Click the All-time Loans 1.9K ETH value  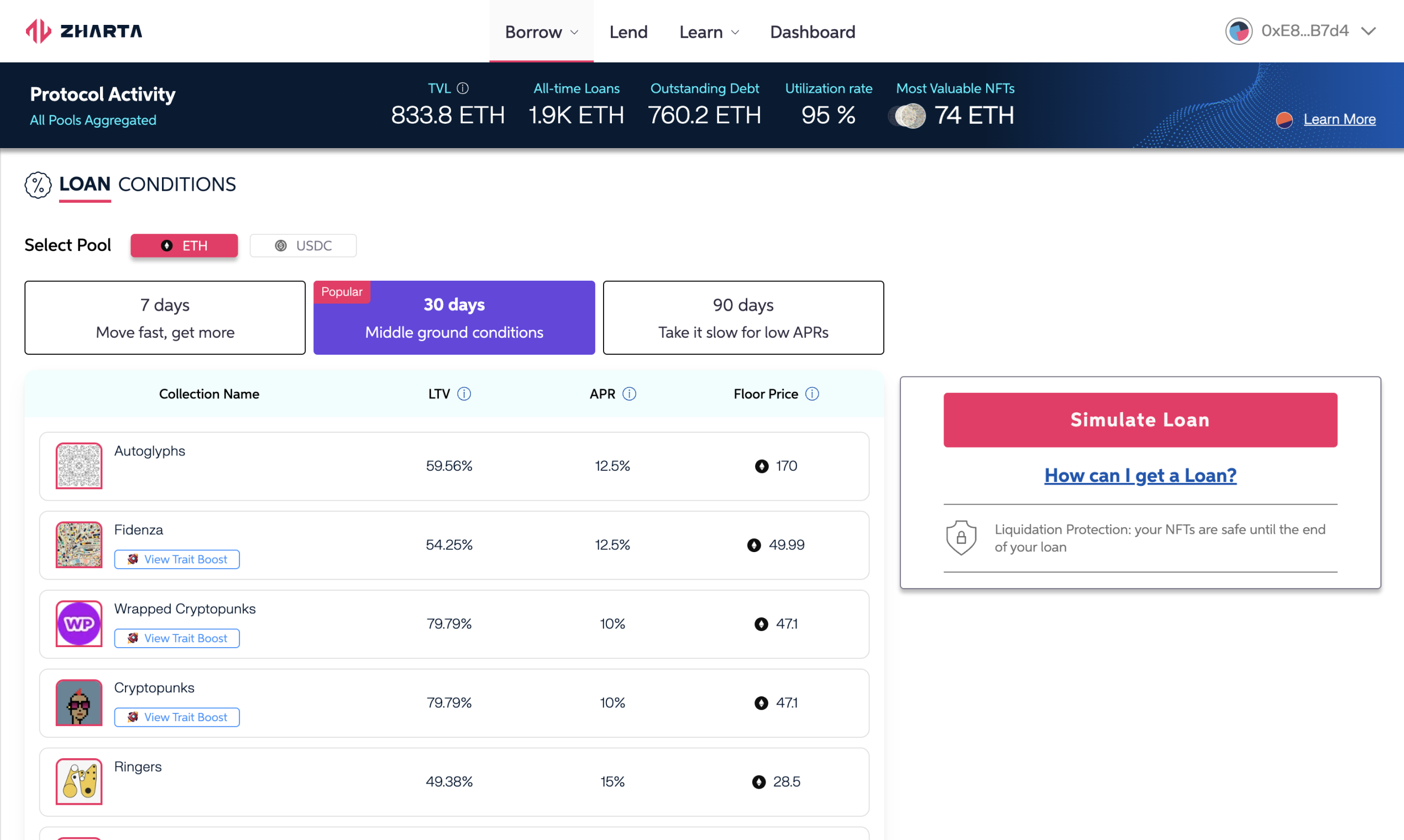(x=577, y=116)
